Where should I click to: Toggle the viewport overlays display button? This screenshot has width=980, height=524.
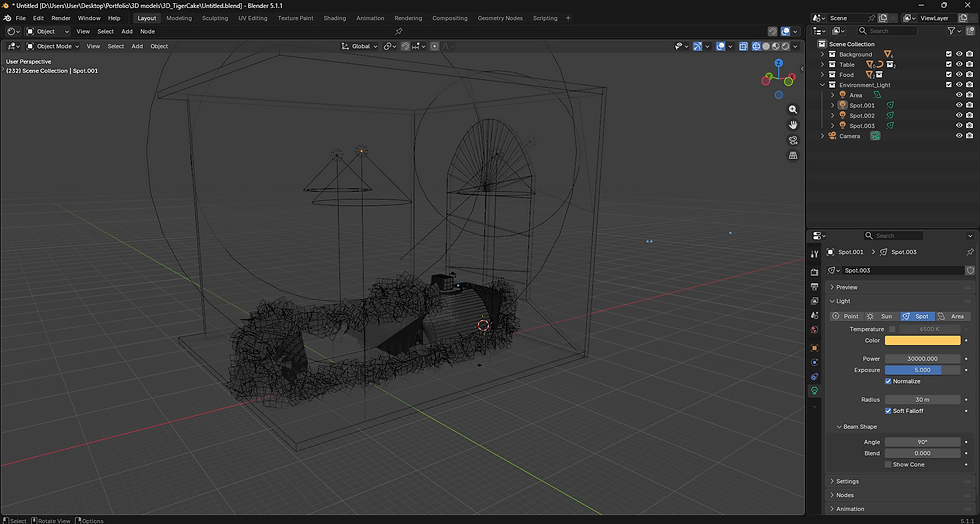(721, 46)
